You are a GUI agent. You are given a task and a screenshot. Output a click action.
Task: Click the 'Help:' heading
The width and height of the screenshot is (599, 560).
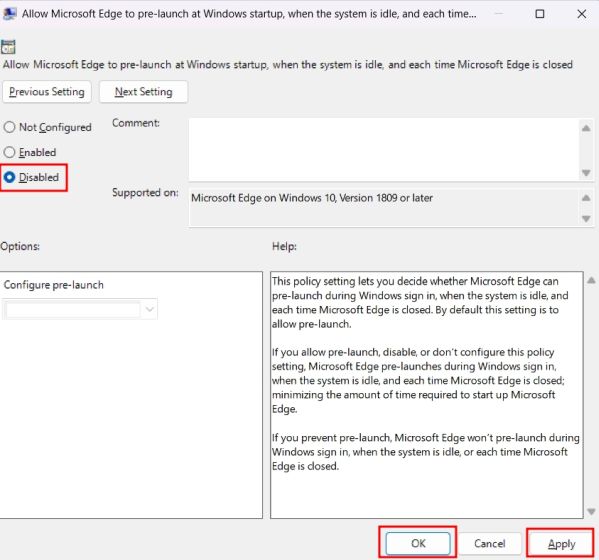(284, 246)
